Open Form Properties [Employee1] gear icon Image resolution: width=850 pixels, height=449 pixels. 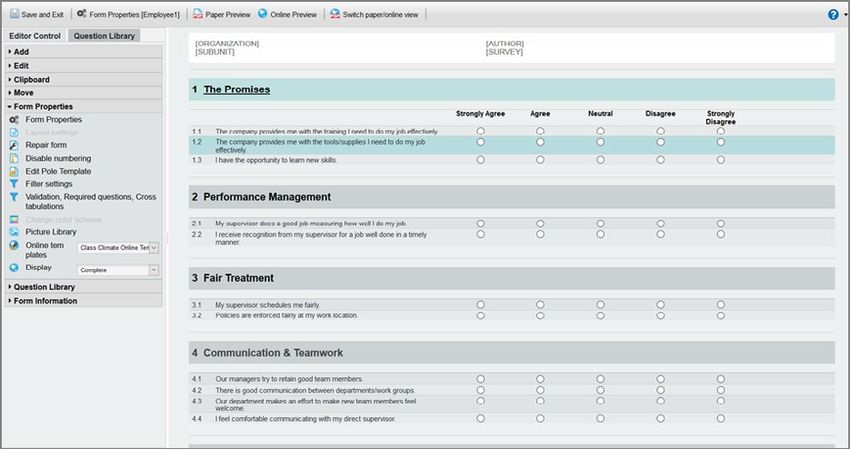(x=81, y=14)
